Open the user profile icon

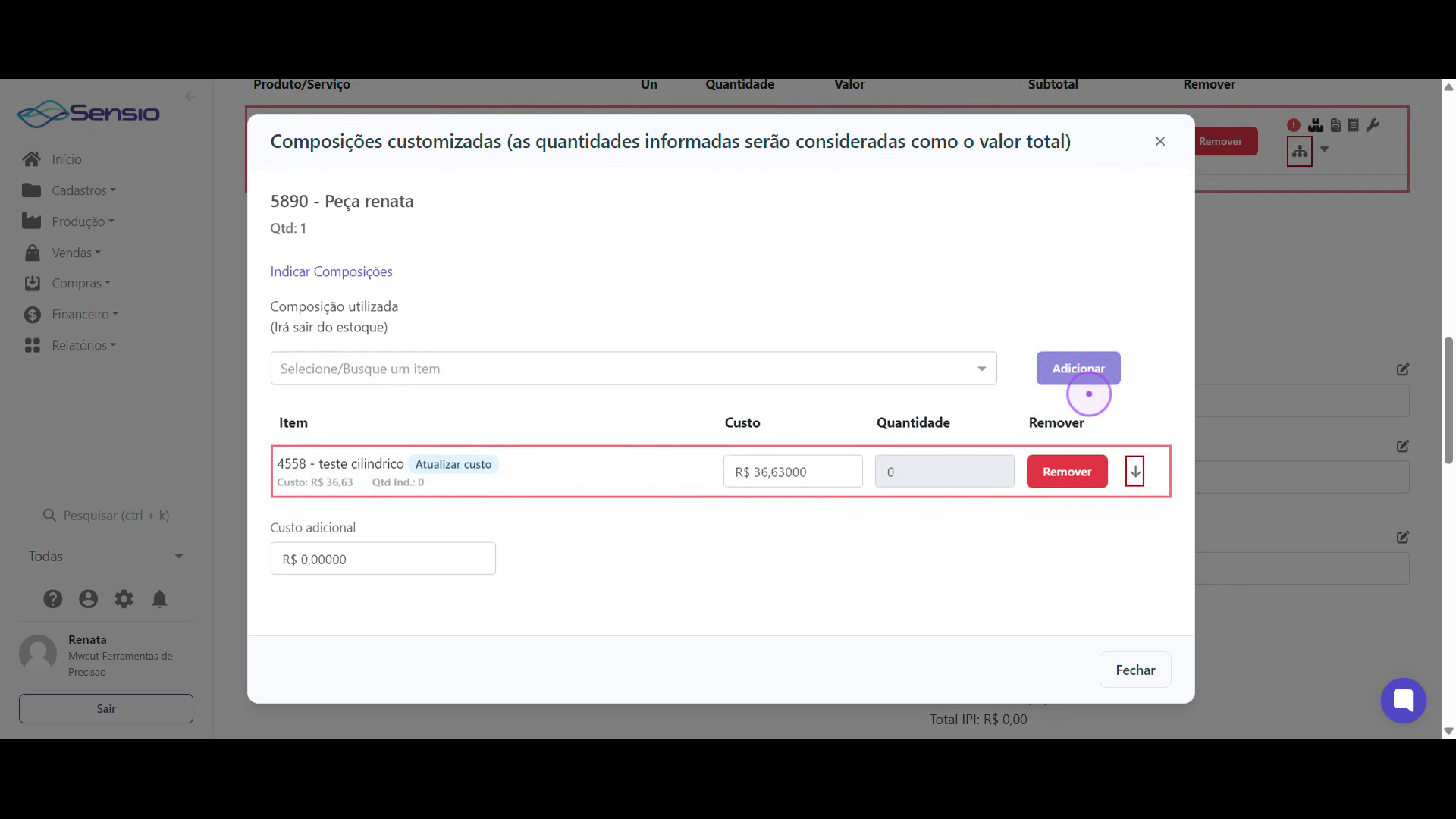click(x=88, y=599)
